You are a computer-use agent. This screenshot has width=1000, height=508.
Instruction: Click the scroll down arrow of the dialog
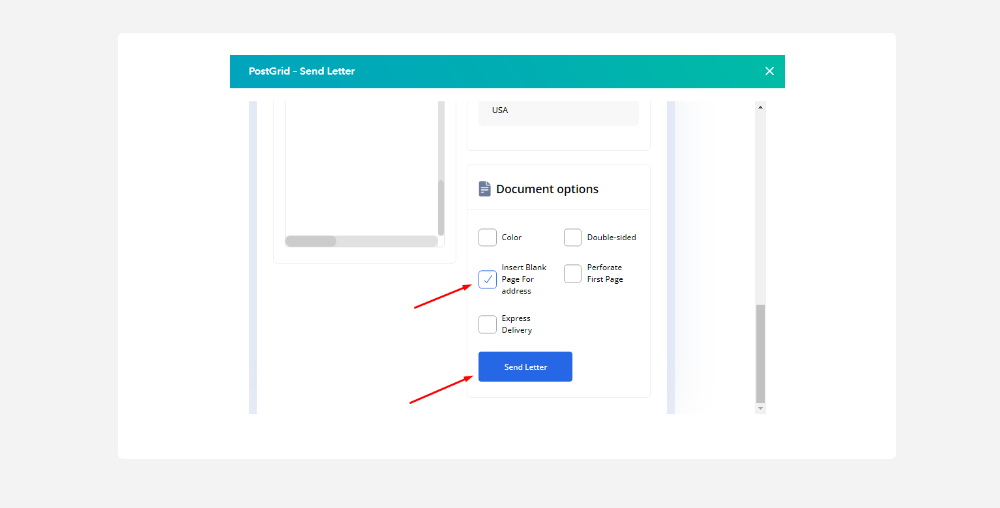coord(760,408)
